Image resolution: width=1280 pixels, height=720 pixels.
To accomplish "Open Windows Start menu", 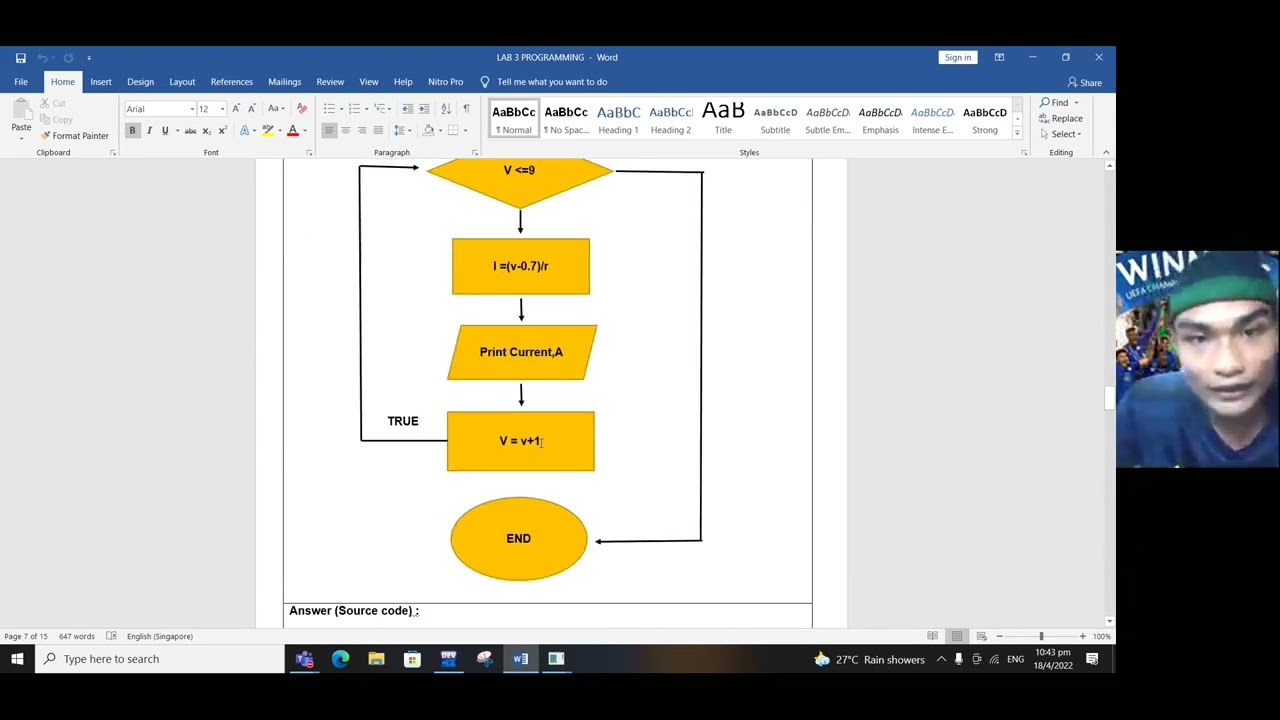I will coord(17,659).
